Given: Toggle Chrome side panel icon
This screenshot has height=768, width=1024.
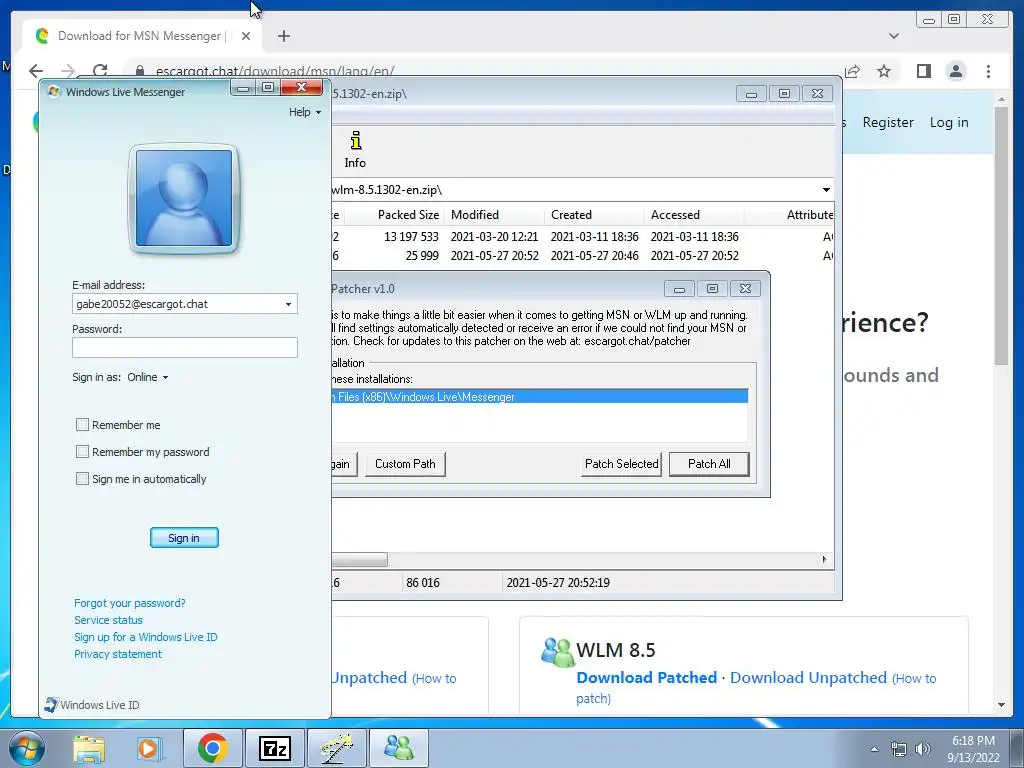Looking at the screenshot, I should click(923, 71).
